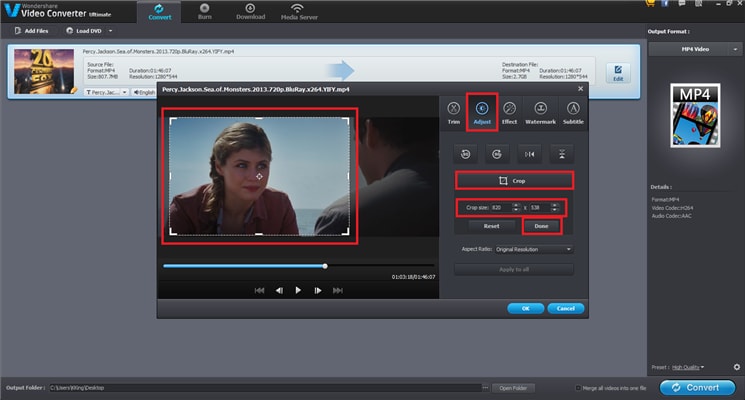This screenshot has height=400, width=745.
Task: Play the video preview
Action: click(x=298, y=290)
